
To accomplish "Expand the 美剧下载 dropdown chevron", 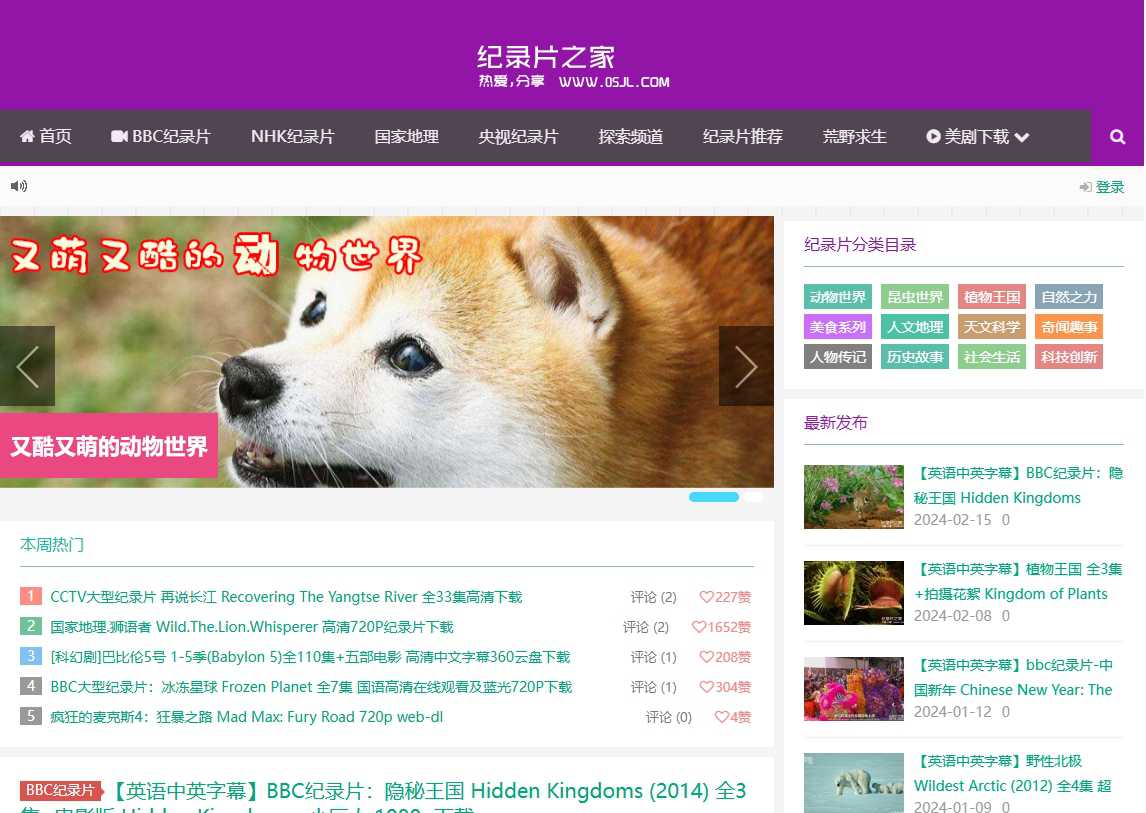I will [x=1022, y=137].
